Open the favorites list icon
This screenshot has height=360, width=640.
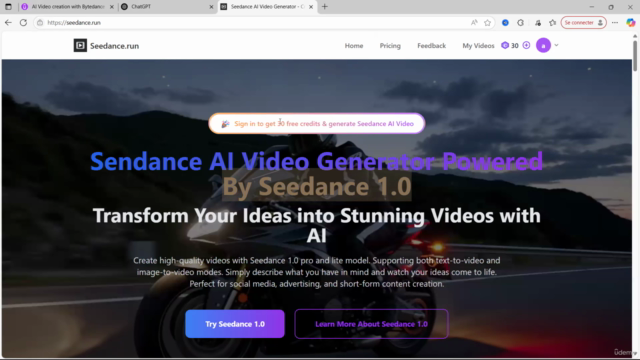pos(553,22)
